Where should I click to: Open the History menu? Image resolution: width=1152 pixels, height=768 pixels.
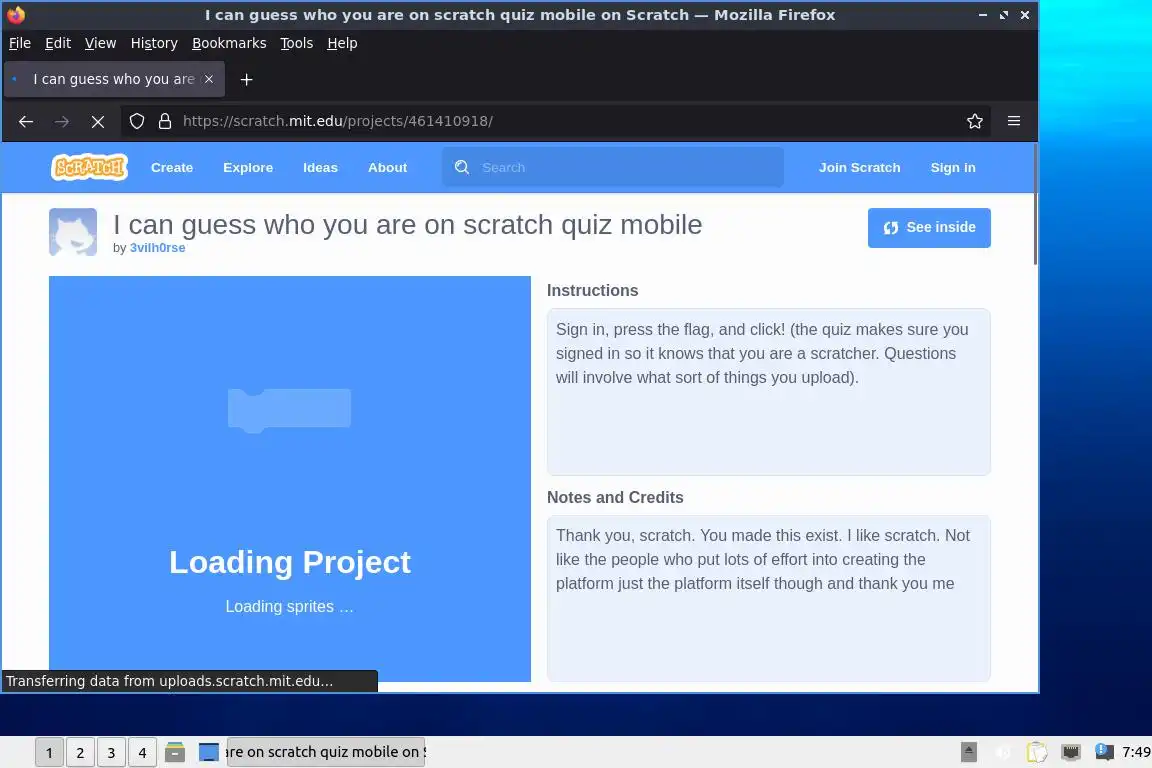click(x=154, y=43)
